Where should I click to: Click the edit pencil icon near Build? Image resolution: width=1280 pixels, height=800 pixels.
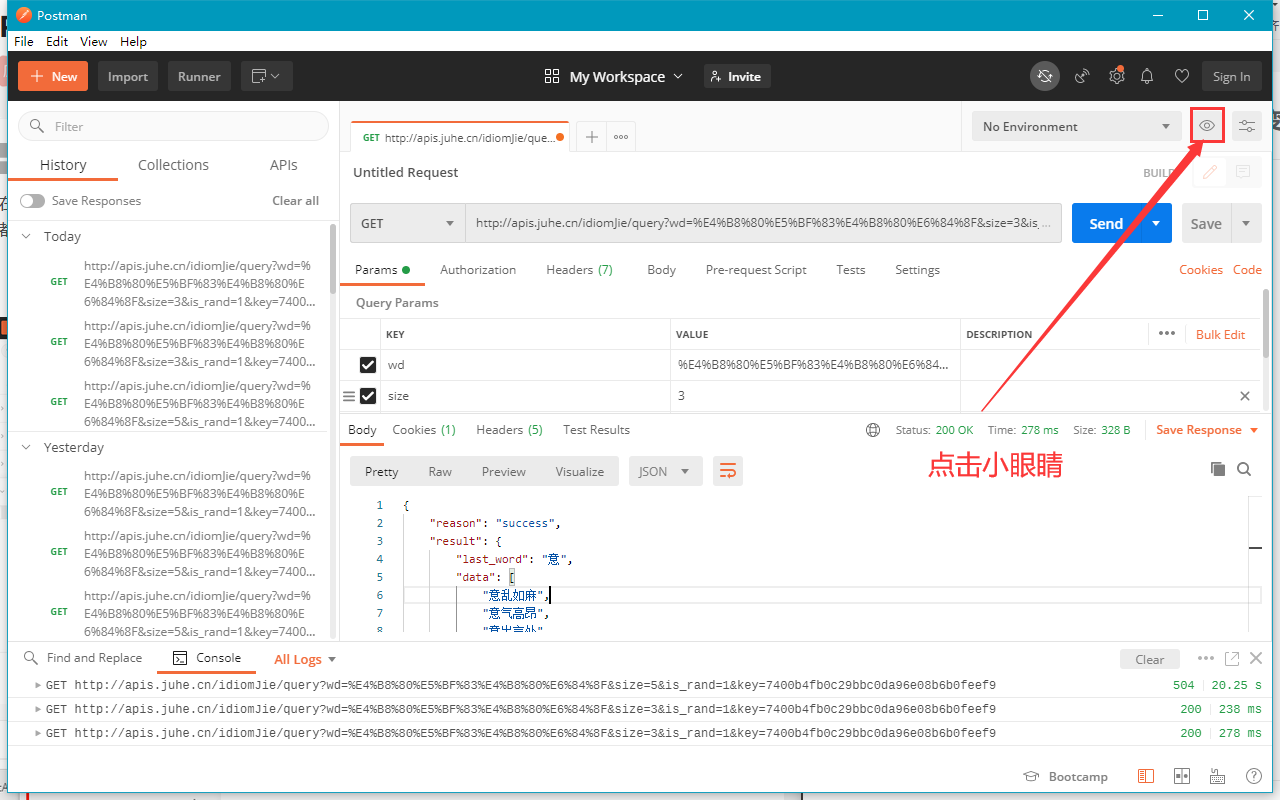pyautogui.click(x=1209, y=172)
